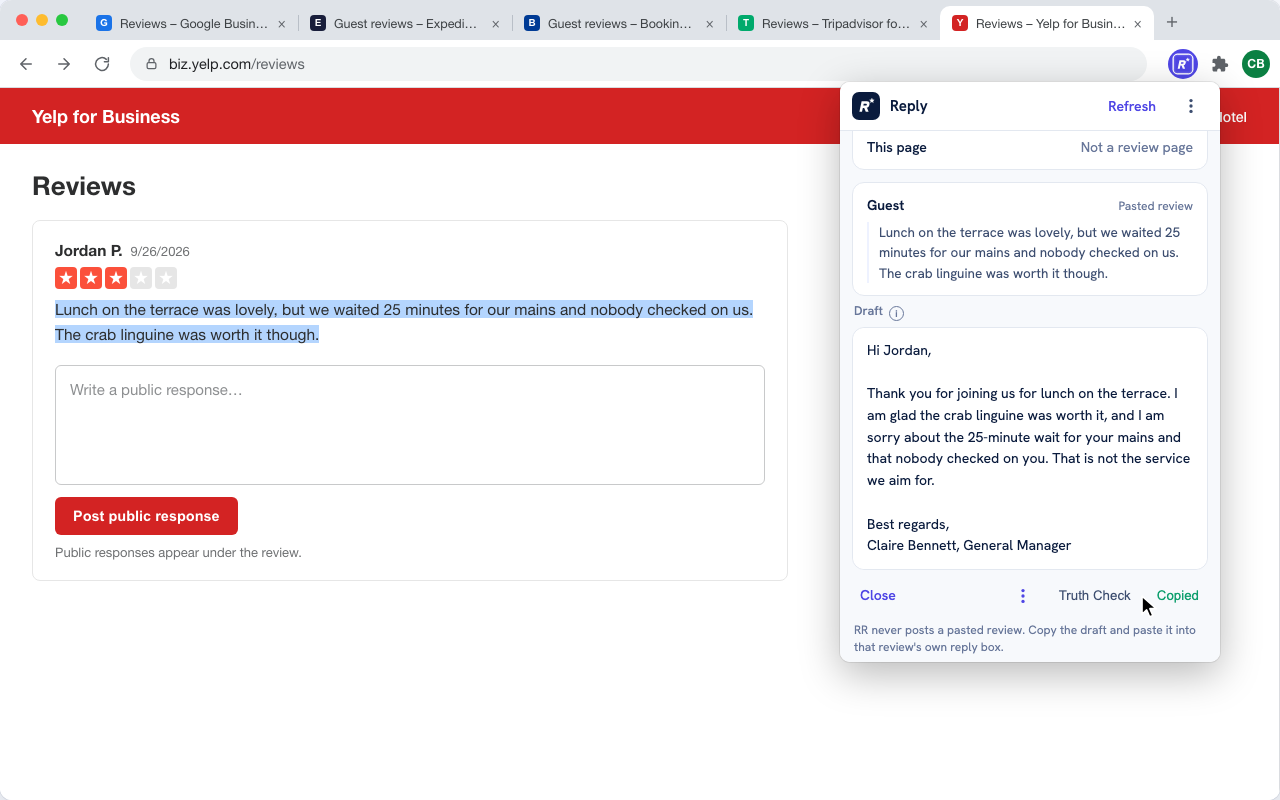Image resolution: width=1280 pixels, height=800 pixels.
Task: Click the three-star rating on Jordan's review
Action: pyautogui.click(x=116, y=278)
